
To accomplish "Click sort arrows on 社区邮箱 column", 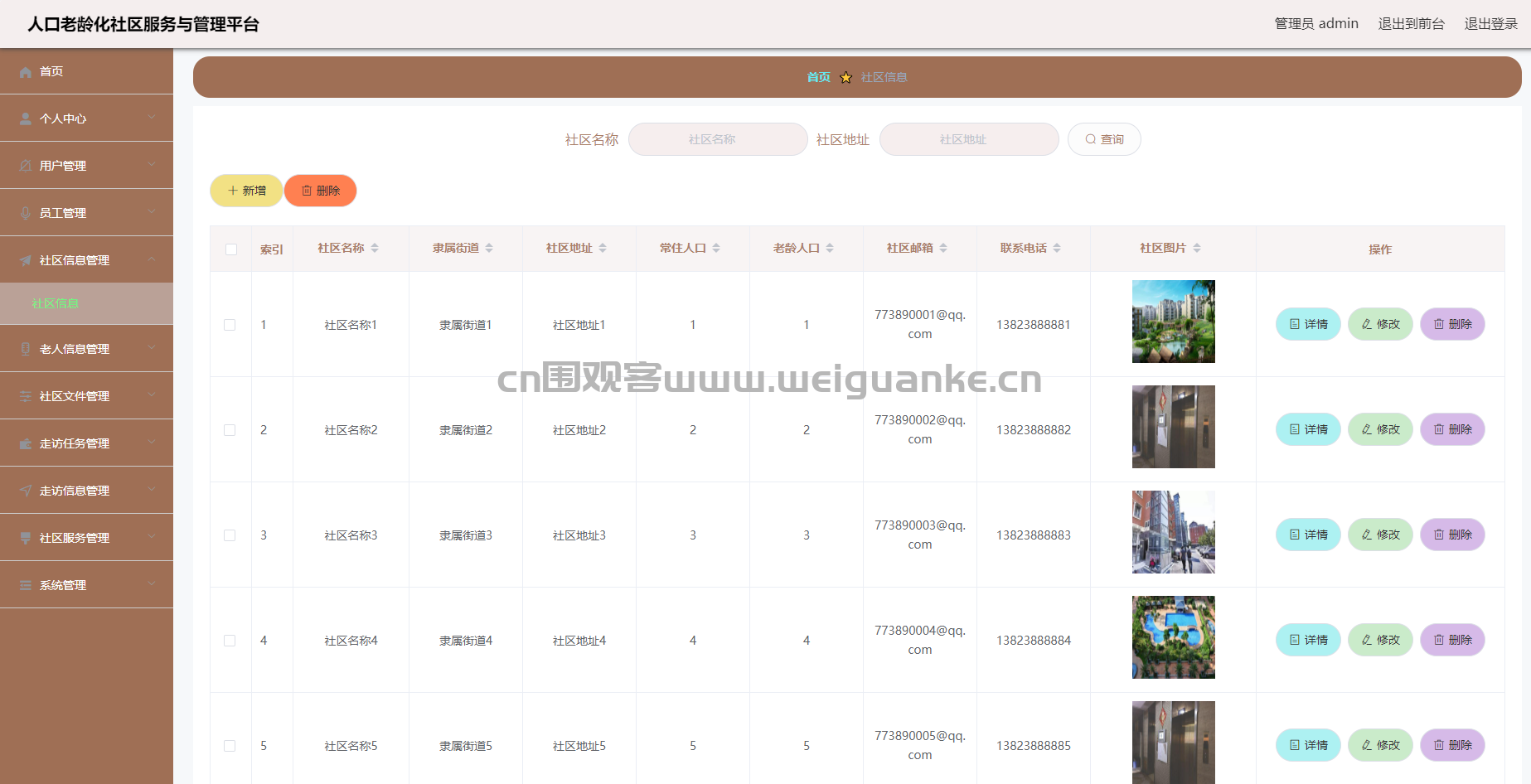I will 943,249.
